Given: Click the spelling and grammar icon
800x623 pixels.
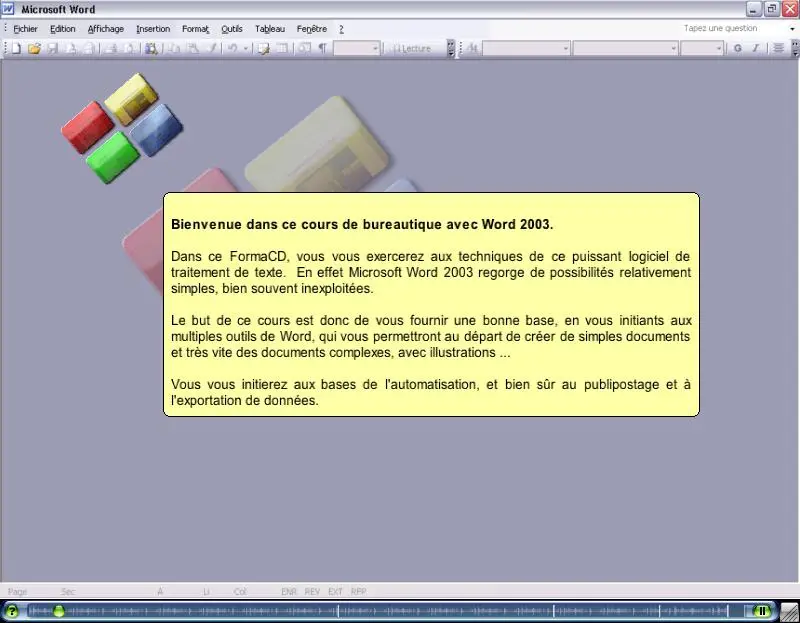Looking at the screenshot, I should click(x=151, y=48).
